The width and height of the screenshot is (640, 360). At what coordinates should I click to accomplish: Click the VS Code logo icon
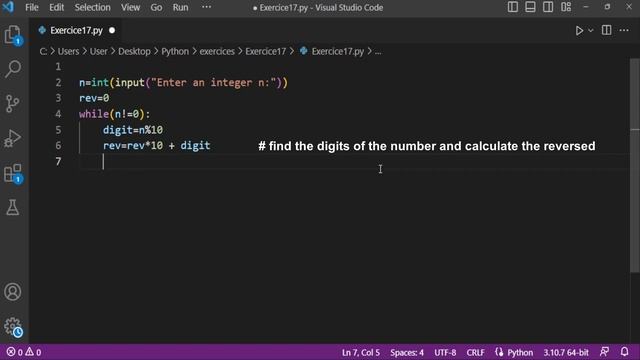[8, 7]
